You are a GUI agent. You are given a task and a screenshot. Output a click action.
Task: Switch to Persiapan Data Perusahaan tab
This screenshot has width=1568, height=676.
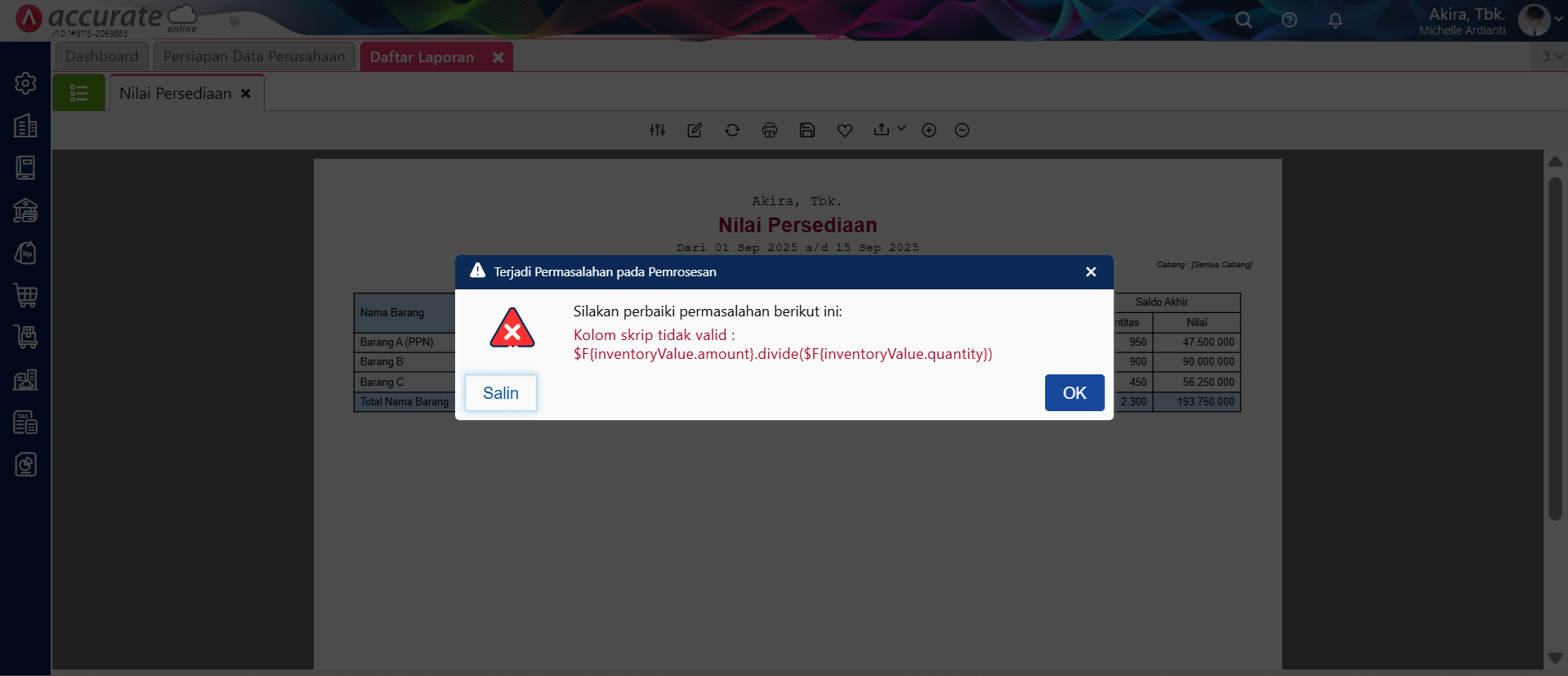point(254,56)
